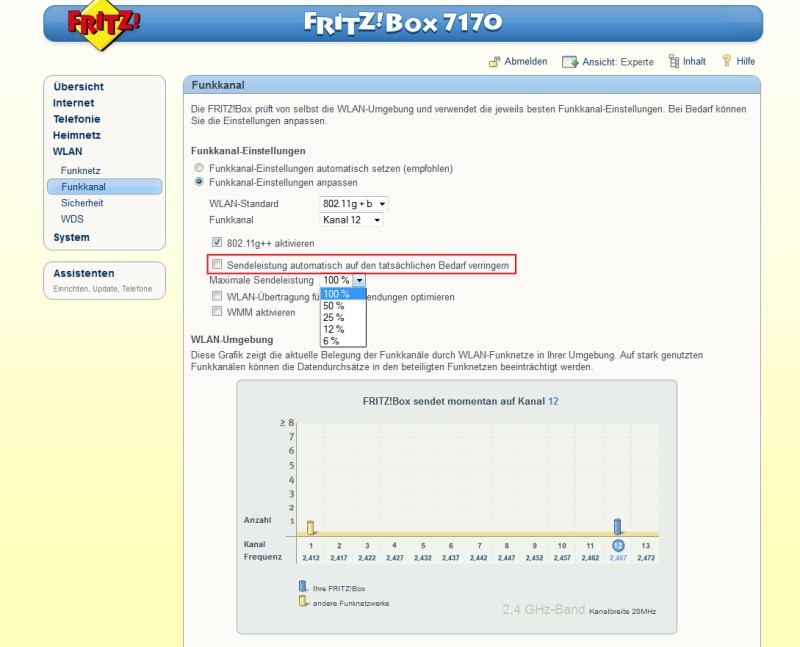800x647 pixels.
Task: Click the FRITZ! logo
Action: (104, 24)
